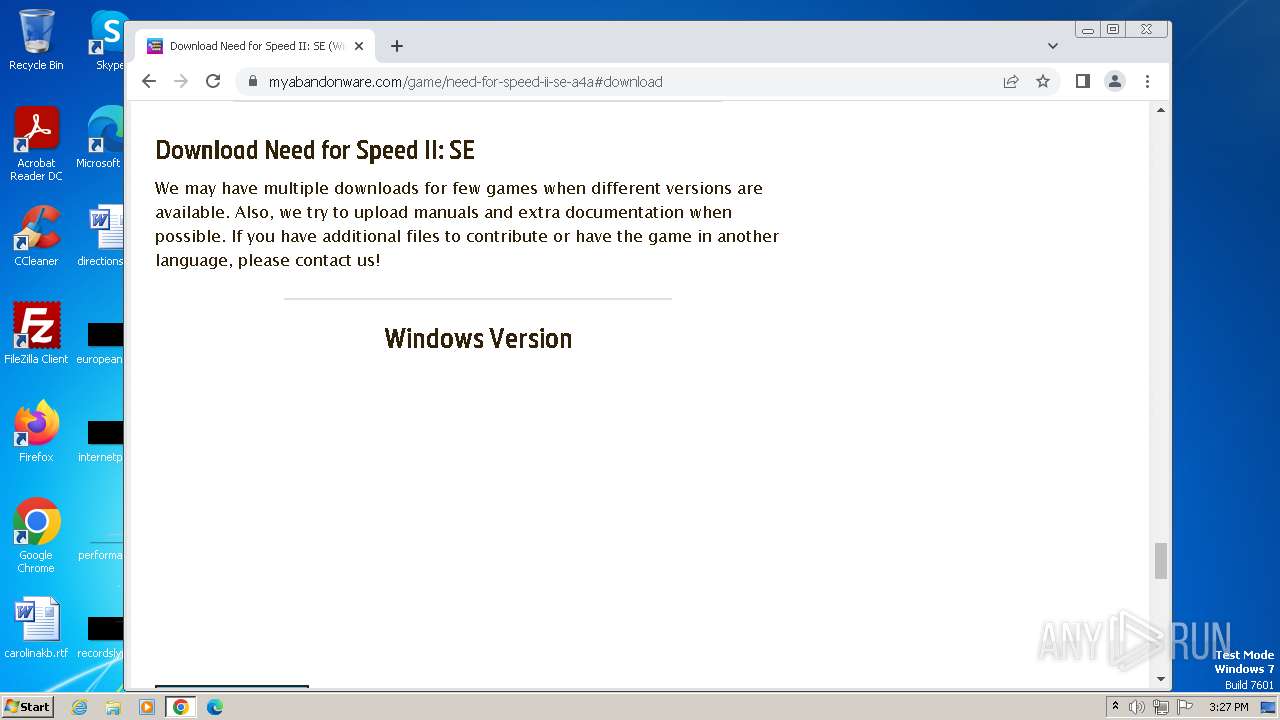Switch to Chrome via its taskbar button
The image size is (1280, 720).
(181, 707)
